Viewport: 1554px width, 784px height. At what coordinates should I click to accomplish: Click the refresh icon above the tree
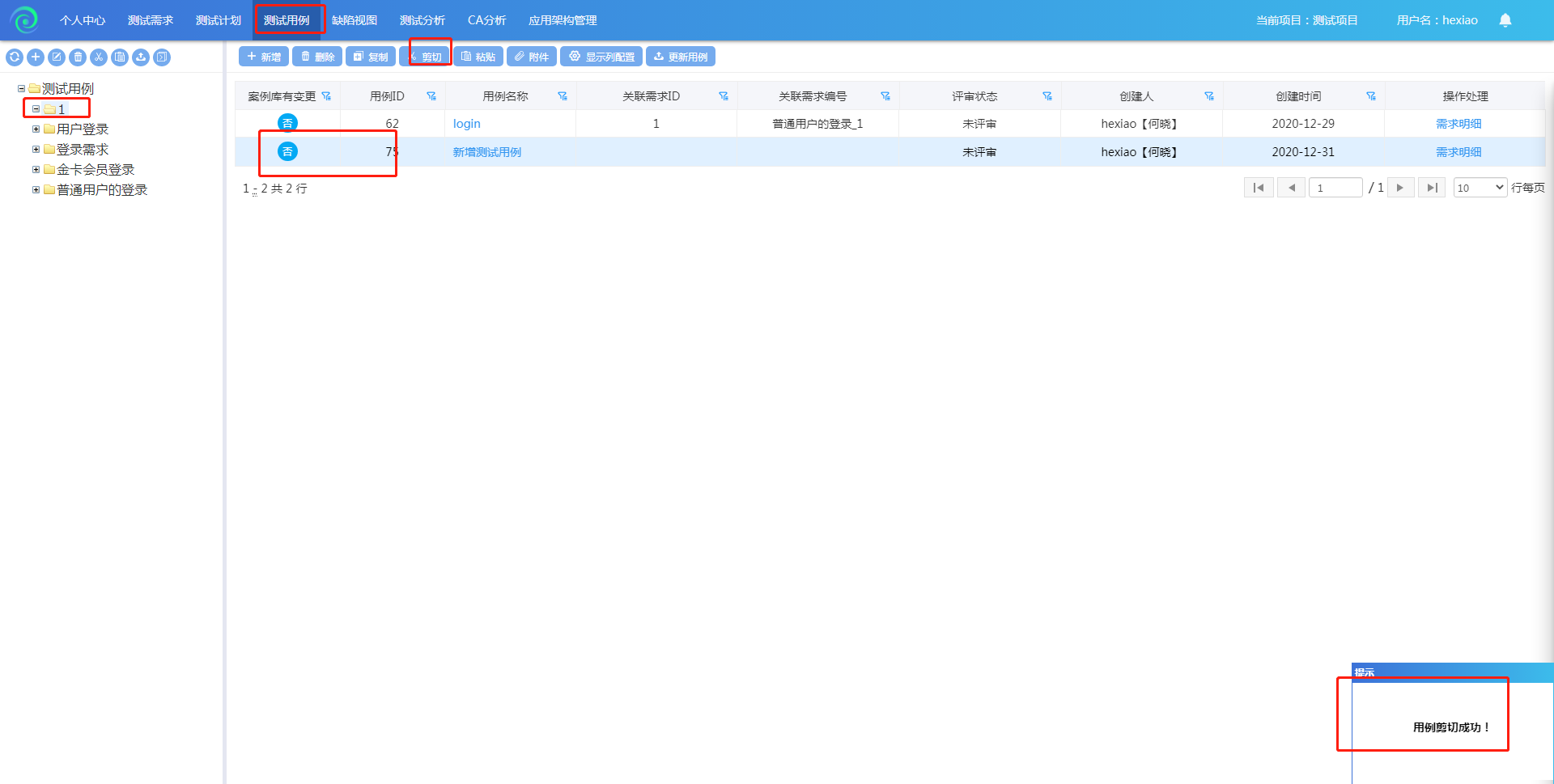pyautogui.click(x=15, y=57)
